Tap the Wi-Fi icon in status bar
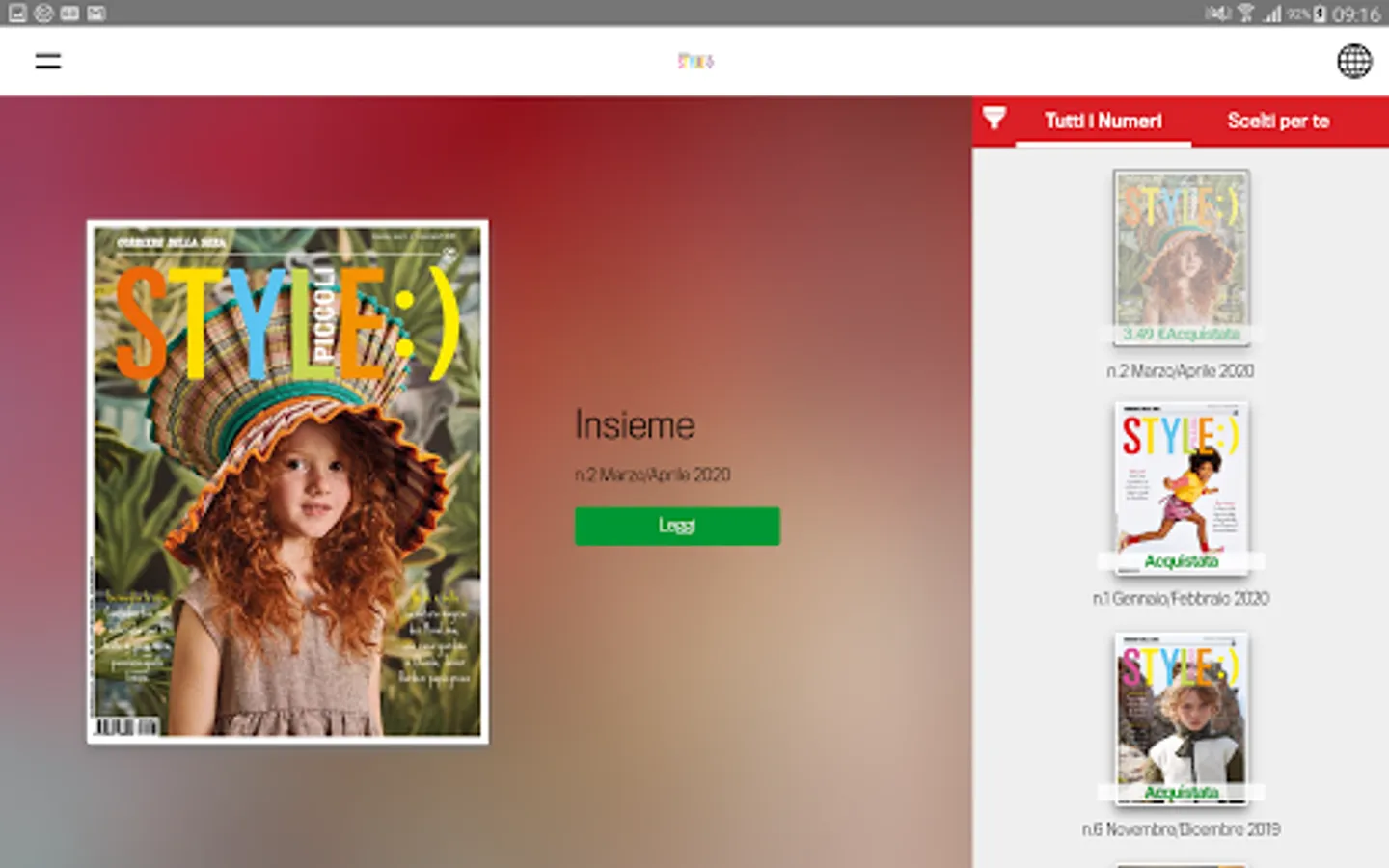This screenshot has height=868, width=1389. [x=1246, y=14]
